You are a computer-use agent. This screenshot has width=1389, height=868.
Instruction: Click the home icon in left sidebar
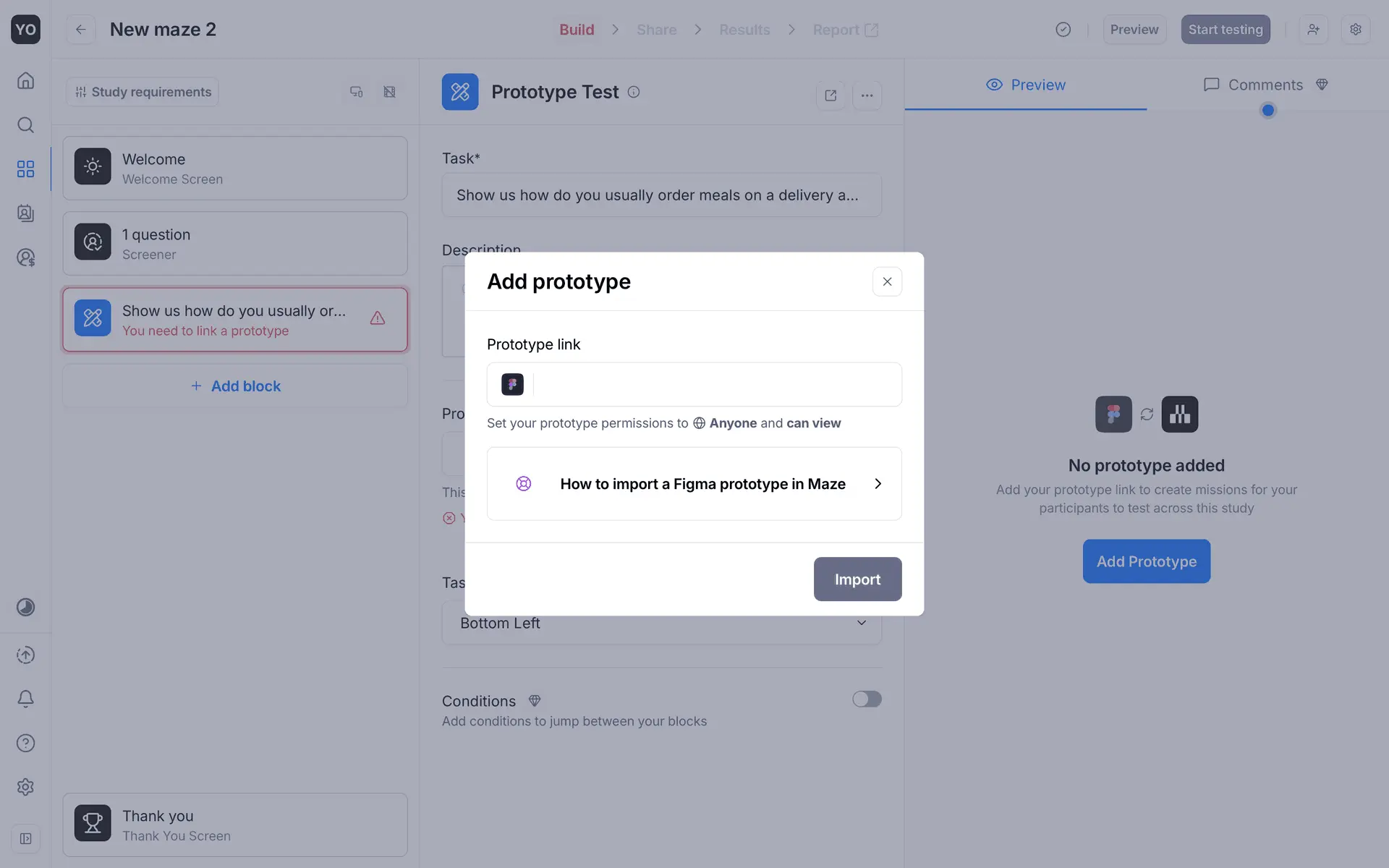(25, 80)
